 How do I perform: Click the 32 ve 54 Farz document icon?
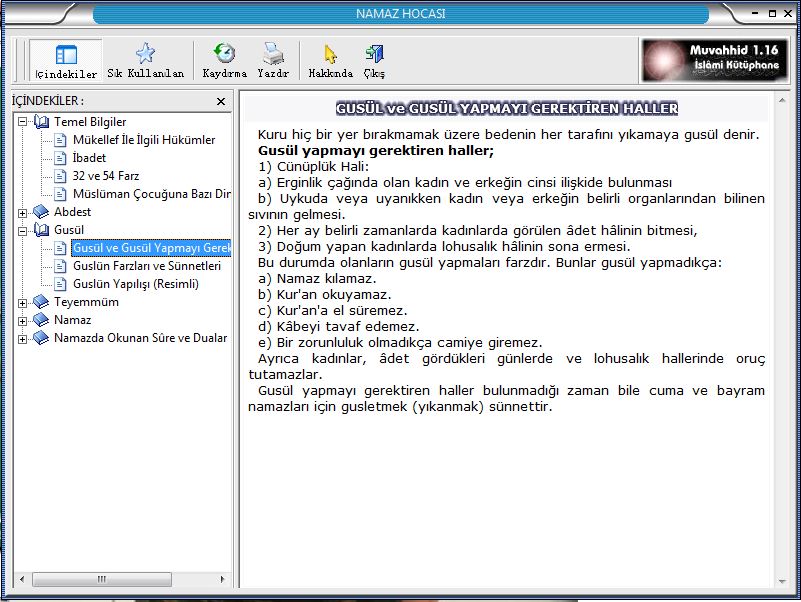click(60, 176)
